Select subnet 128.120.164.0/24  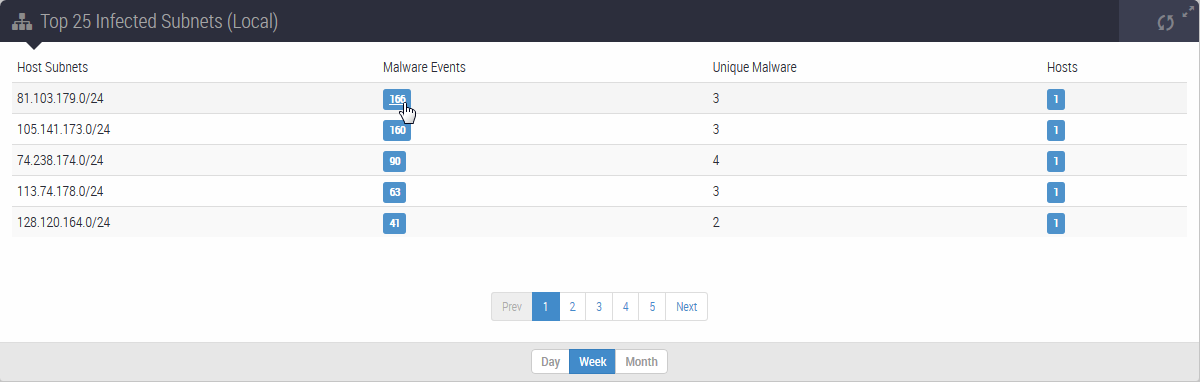coord(64,223)
